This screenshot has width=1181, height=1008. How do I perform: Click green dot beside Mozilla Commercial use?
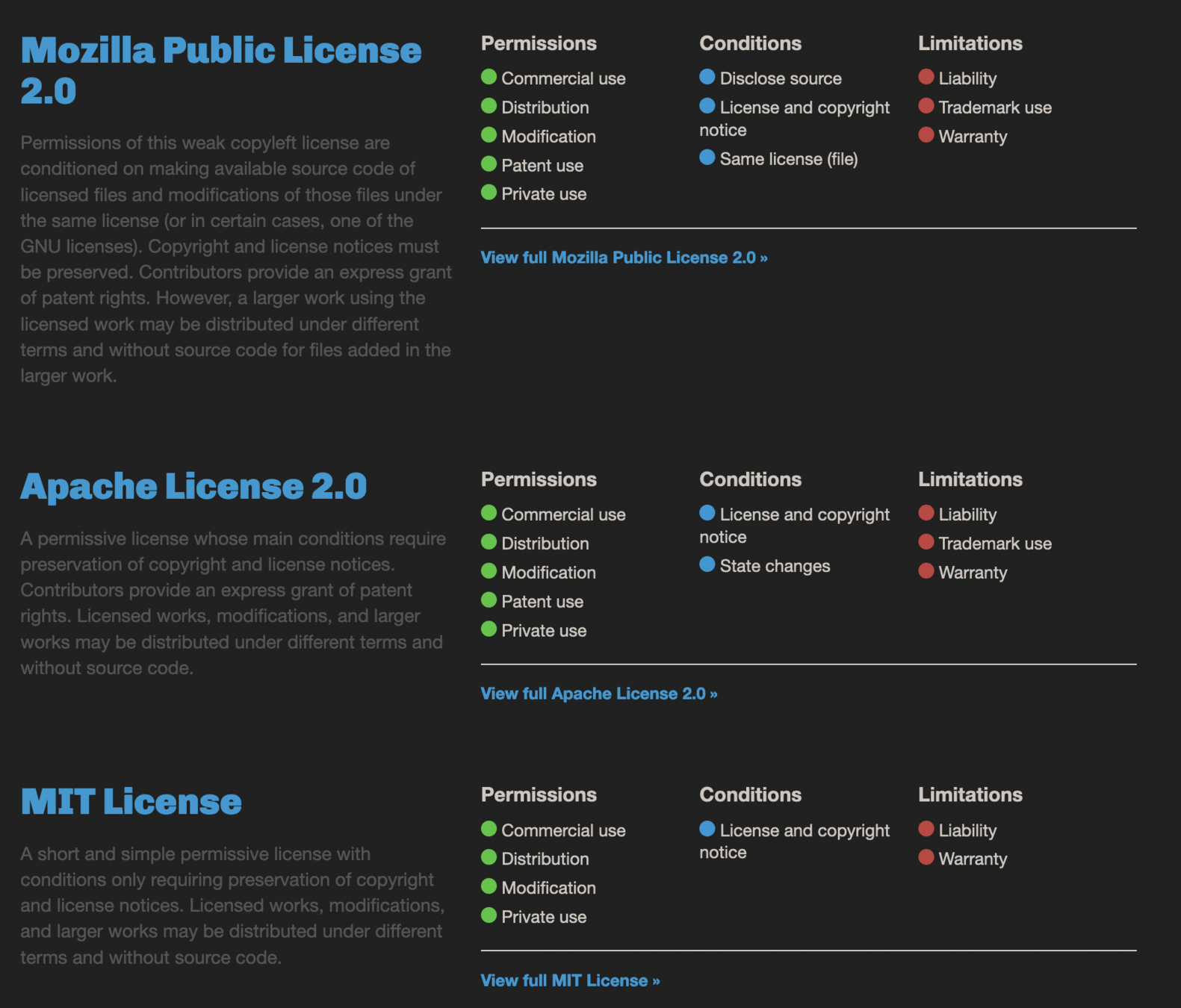[x=489, y=77]
